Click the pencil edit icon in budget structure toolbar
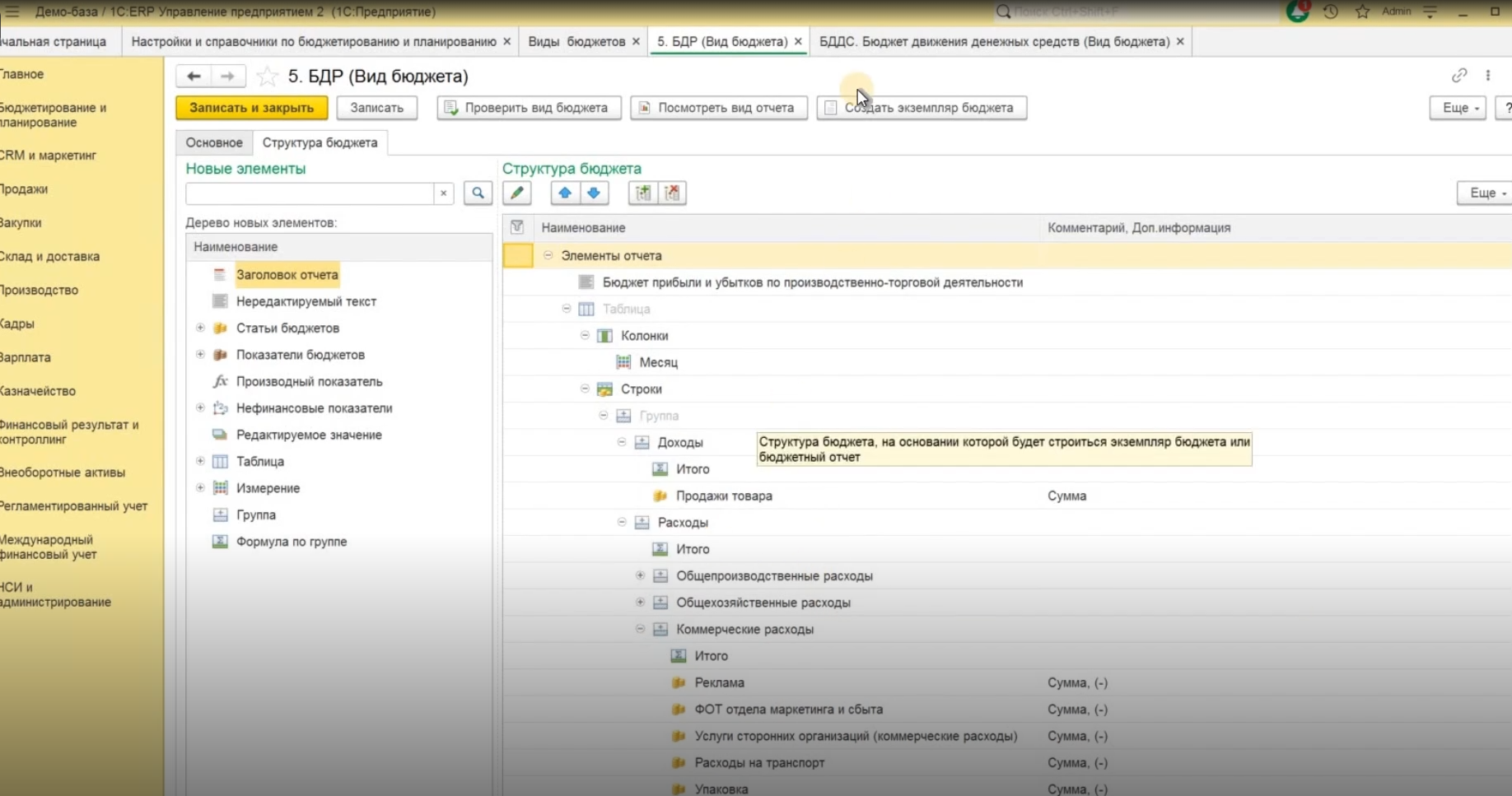Screen dimensions: 1512x796 [517, 193]
